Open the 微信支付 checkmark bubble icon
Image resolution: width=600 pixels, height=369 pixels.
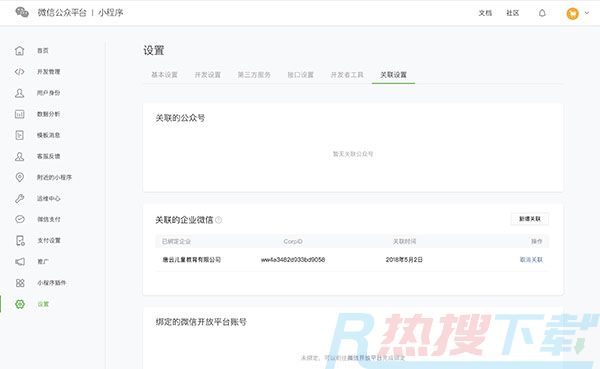pyautogui.click(x=20, y=219)
